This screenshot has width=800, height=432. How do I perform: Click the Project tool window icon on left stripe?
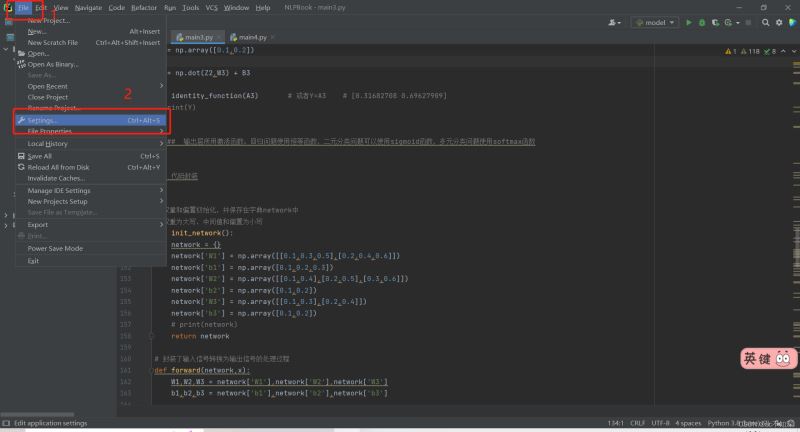click(x=10, y=37)
